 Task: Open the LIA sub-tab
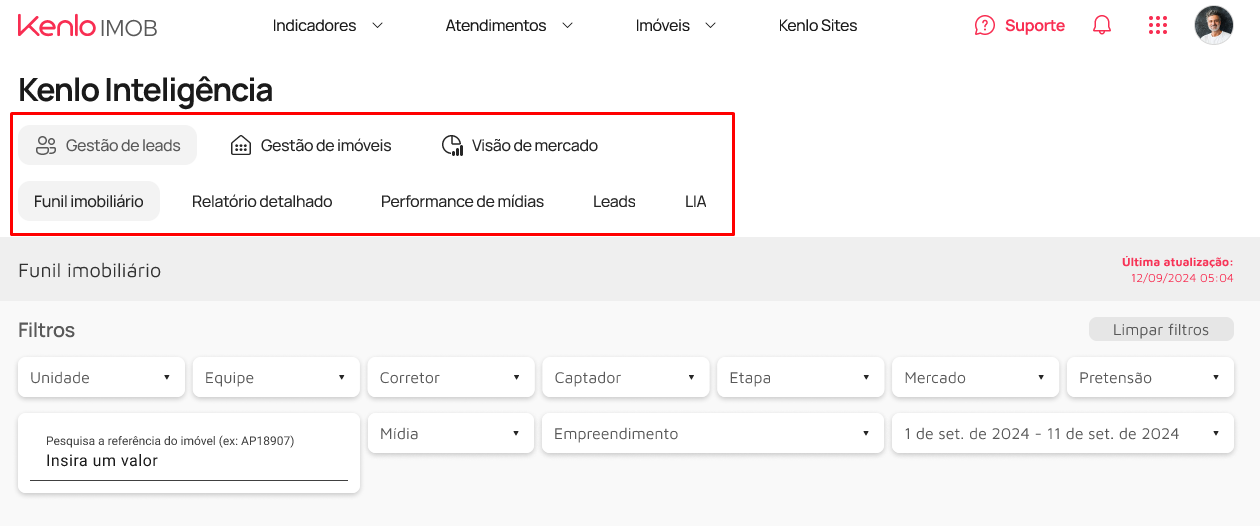(696, 201)
